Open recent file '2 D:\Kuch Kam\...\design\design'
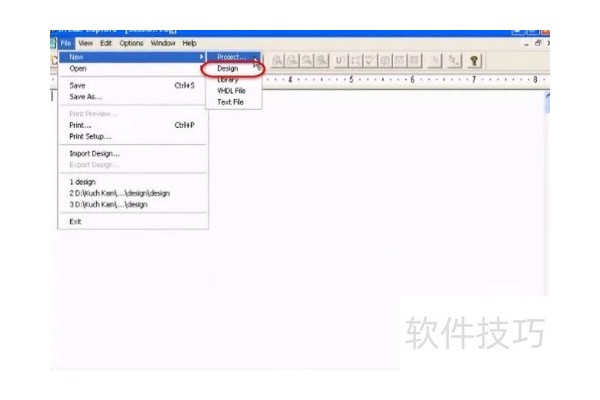600x400 pixels. [133, 193]
